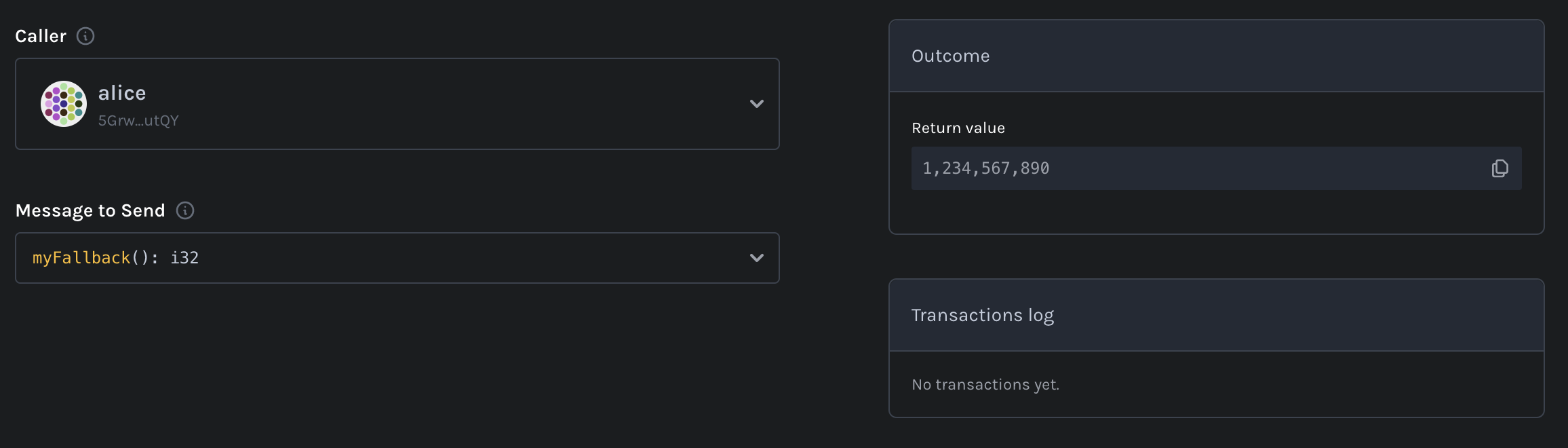Click the myFallback method name
This screenshot has height=448, width=1568.
(x=81, y=258)
